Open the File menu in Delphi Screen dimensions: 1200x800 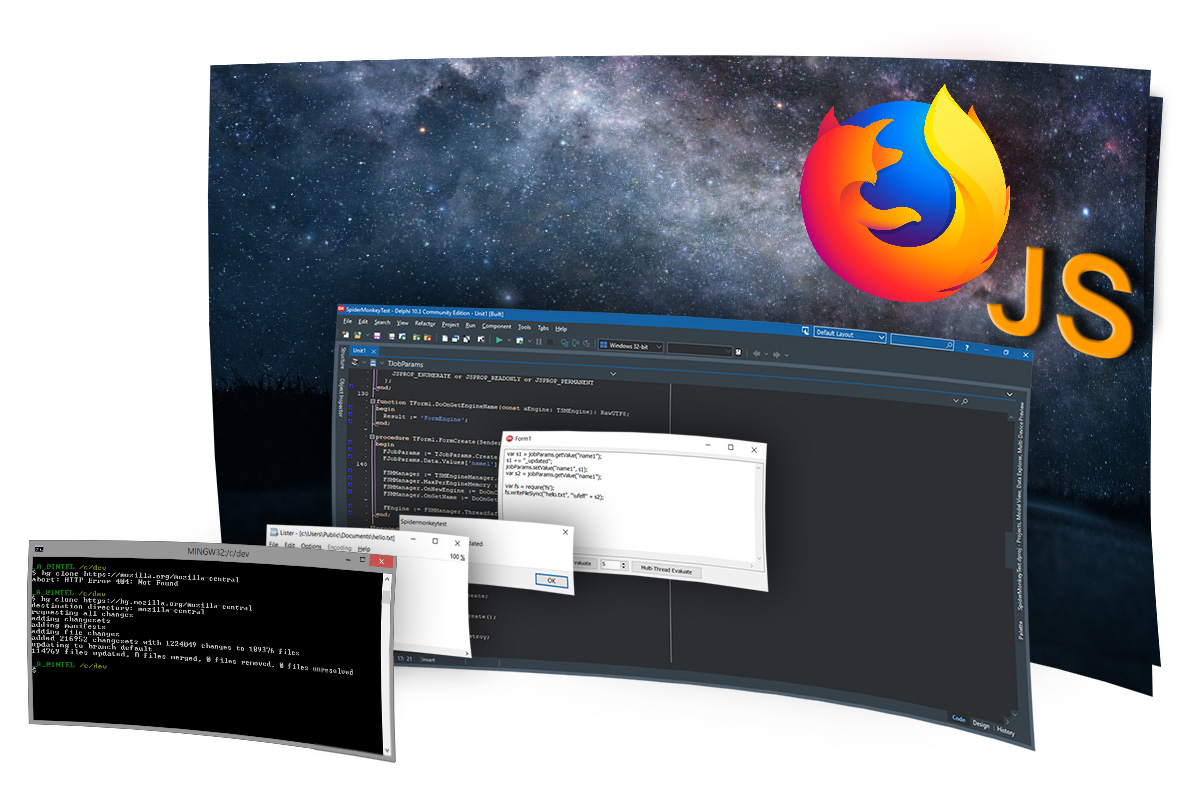click(x=348, y=321)
